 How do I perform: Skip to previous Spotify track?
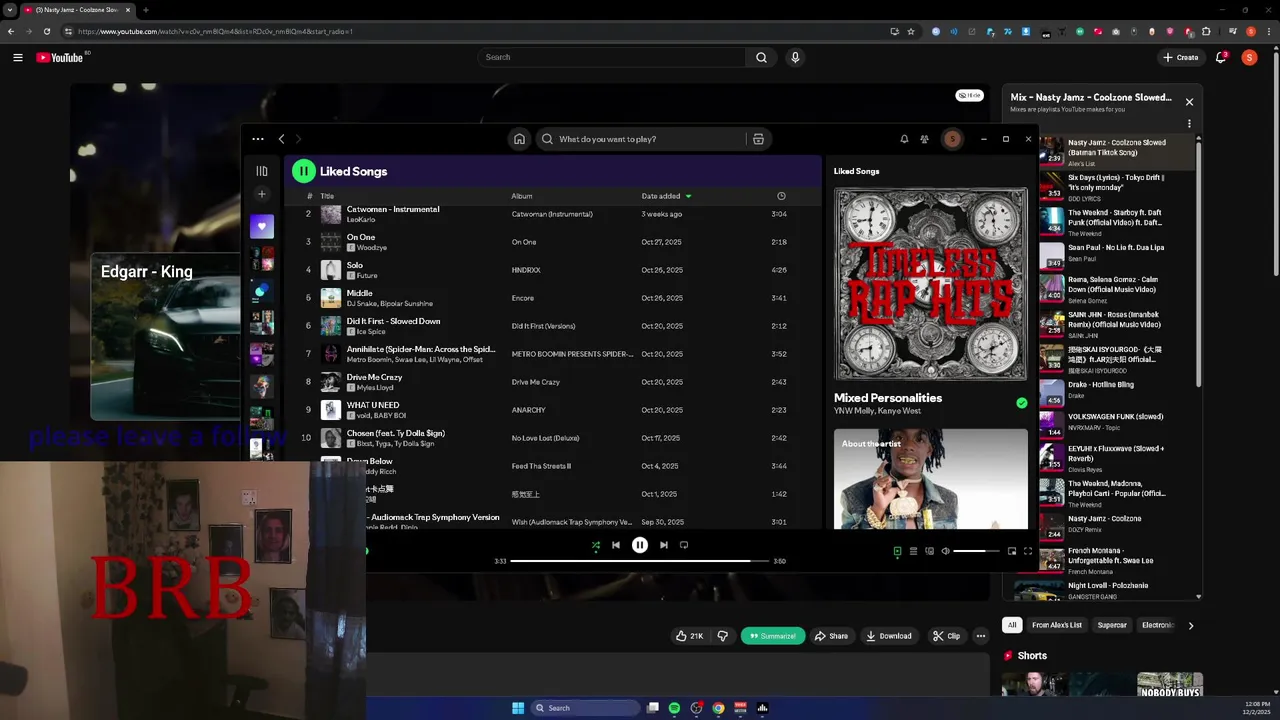(x=616, y=545)
